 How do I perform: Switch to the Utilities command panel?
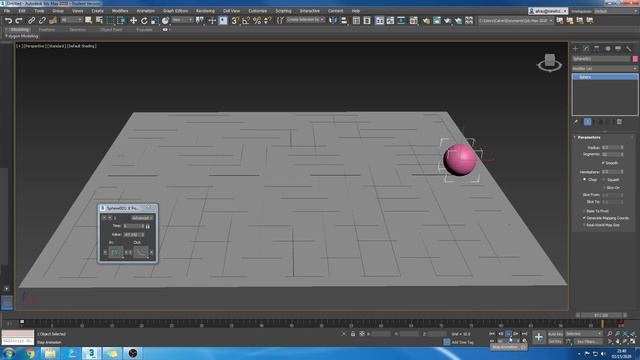(629, 49)
